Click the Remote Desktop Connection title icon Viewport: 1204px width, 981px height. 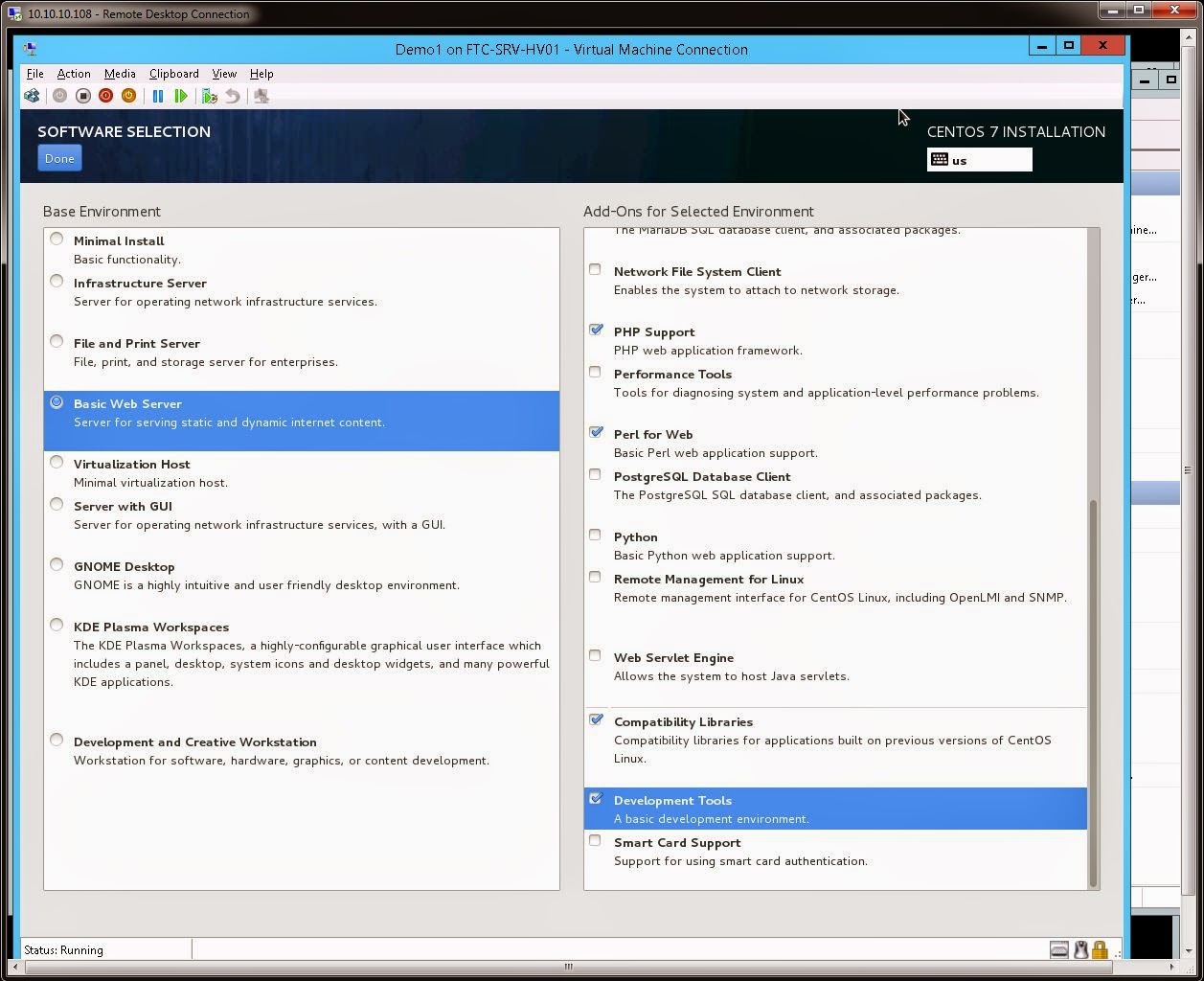[x=13, y=13]
